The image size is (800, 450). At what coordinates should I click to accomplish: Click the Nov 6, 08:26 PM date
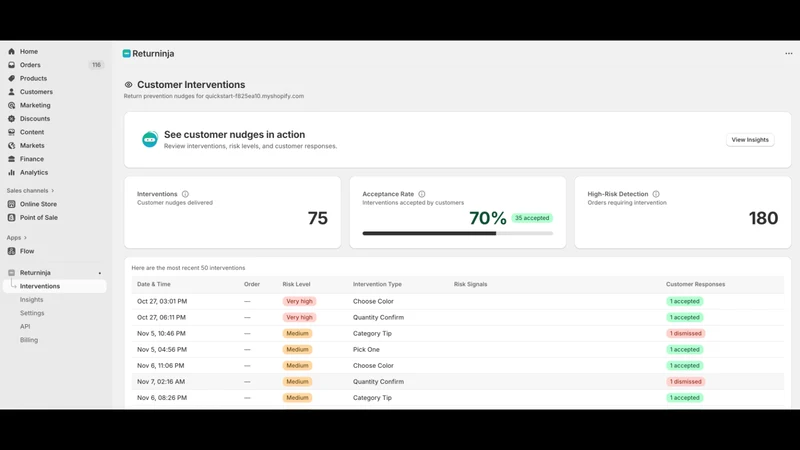tap(162, 397)
